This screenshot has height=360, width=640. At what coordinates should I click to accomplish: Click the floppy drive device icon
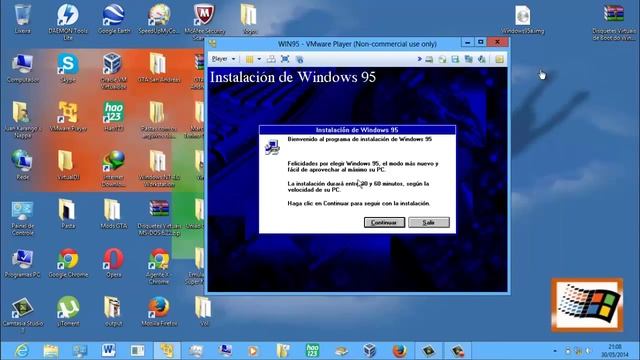455,60
